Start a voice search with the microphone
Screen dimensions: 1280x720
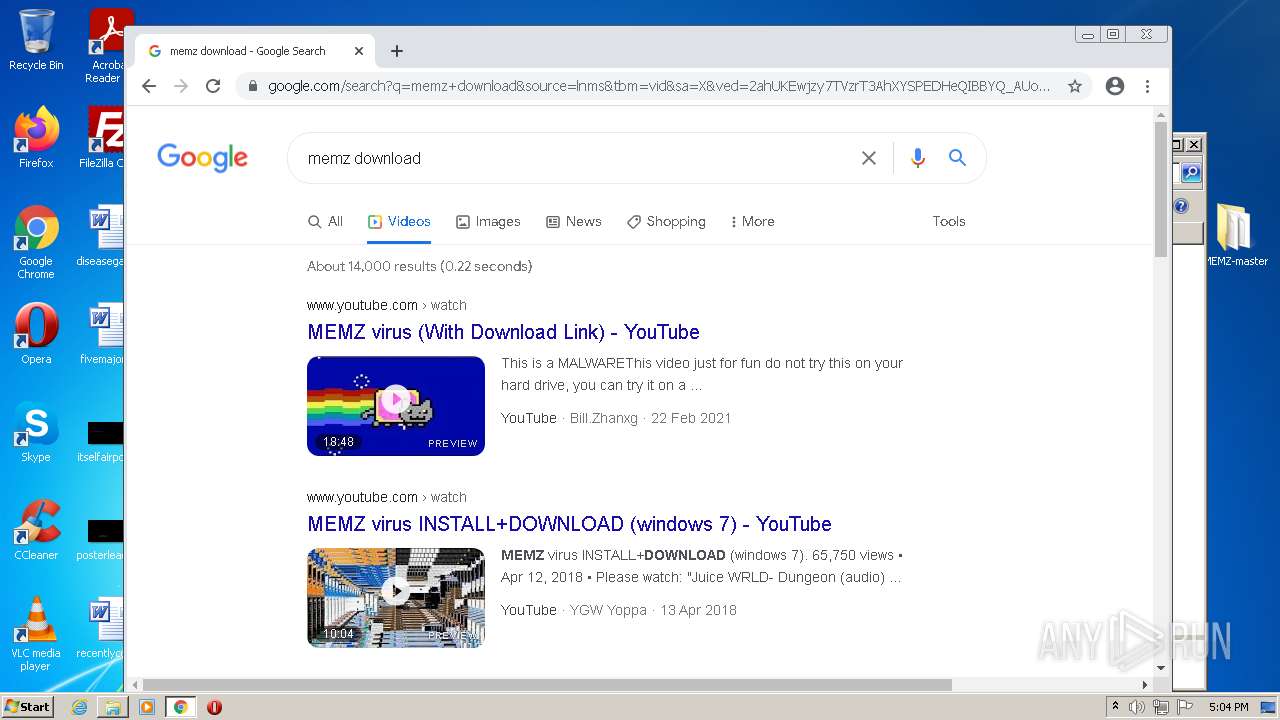point(918,158)
